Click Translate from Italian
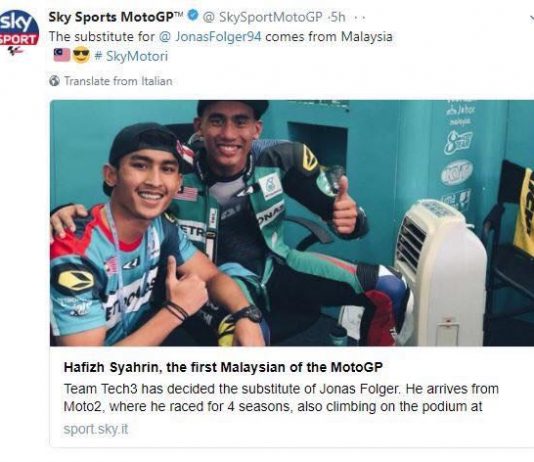This screenshot has width=534, height=462. coord(118,81)
